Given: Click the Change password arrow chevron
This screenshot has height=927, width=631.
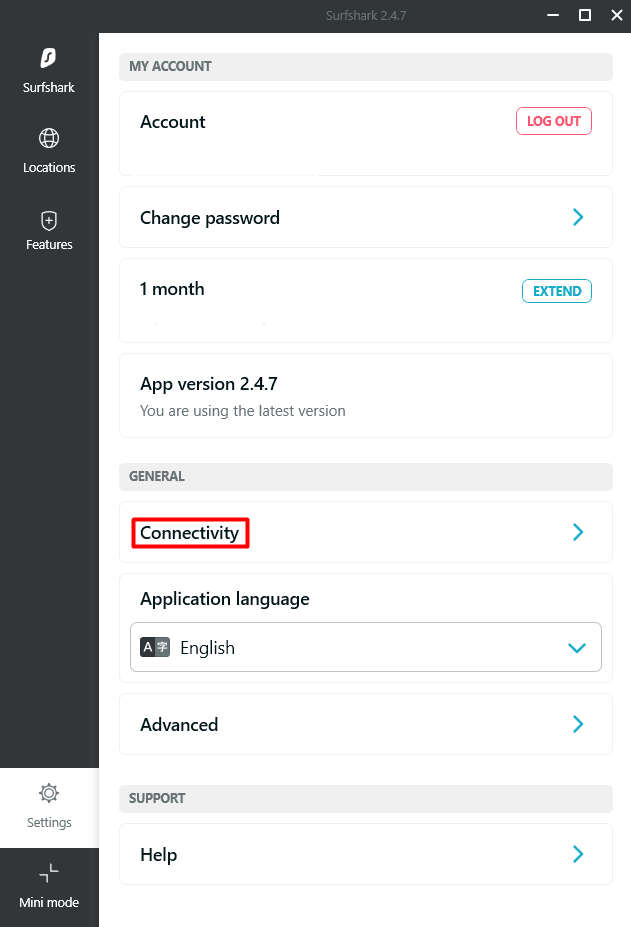Looking at the screenshot, I should (x=578, y=217).
